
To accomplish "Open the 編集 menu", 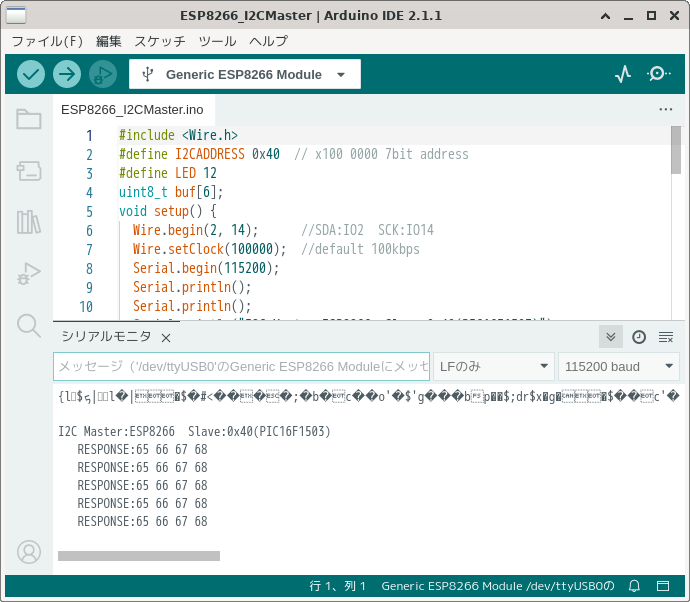I will pos(109,41).
